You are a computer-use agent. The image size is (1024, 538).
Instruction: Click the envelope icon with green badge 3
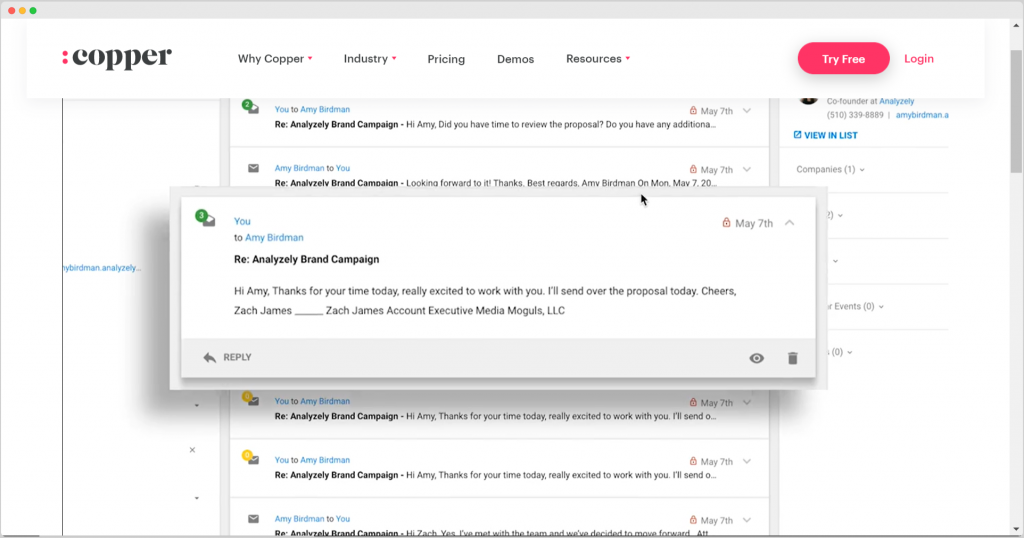click(x=206, y=218)
